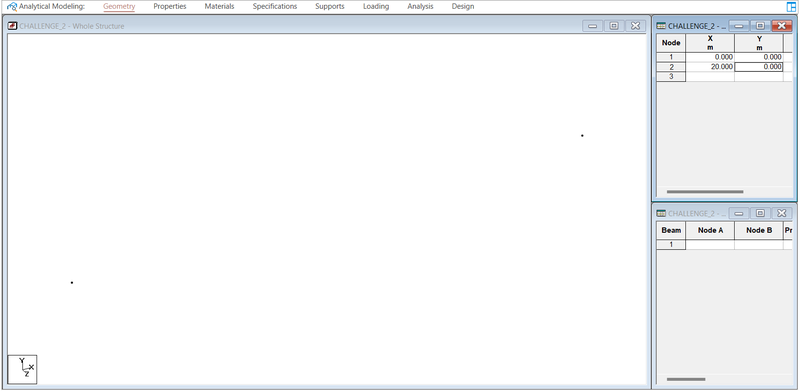Click the Beams table horizontal scrollbar
This screenshot has width=800, height=391.
point(686,379)
